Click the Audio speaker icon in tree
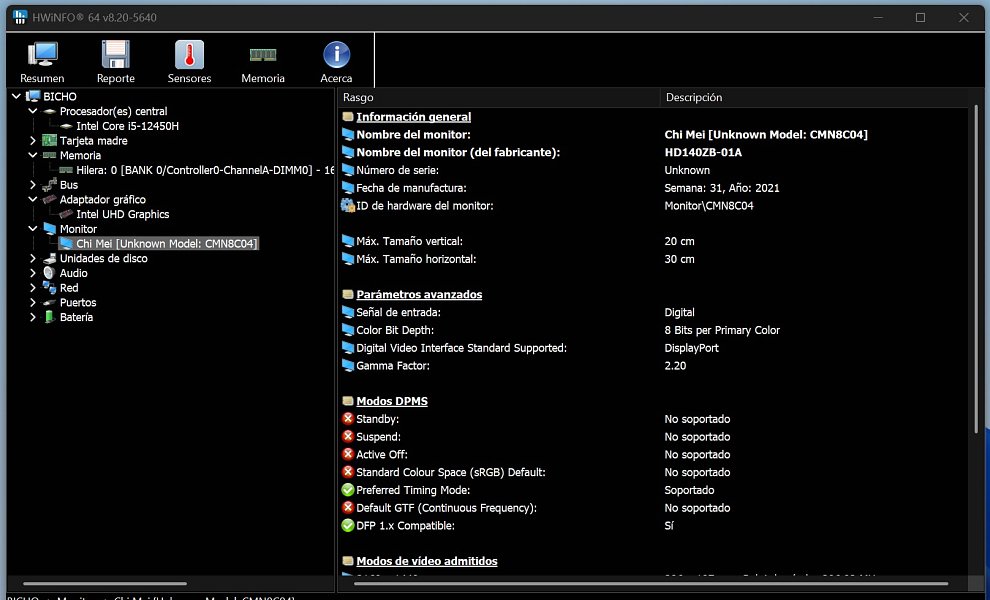The width and height of the screenshot is (990, 600). tap(49, 273)
